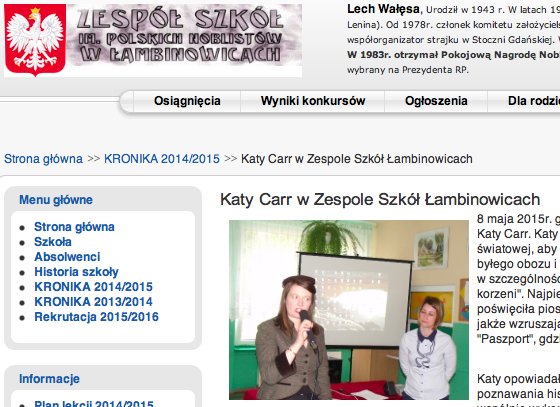Click Strona główna in Menu główne
Viewport: 560px width, 407px height.
tap(74, 227)
